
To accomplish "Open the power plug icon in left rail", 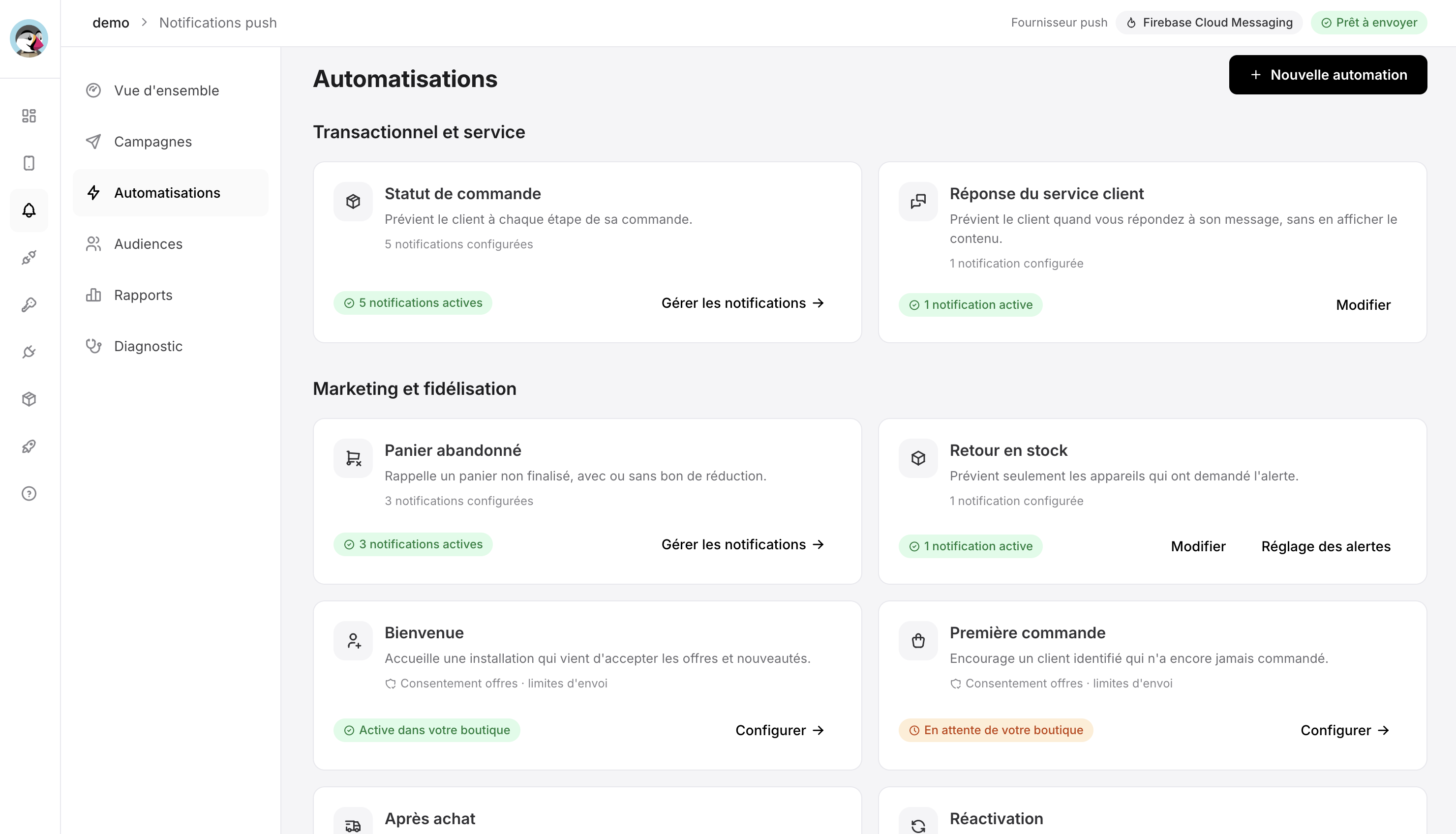I will pos(29,352).
